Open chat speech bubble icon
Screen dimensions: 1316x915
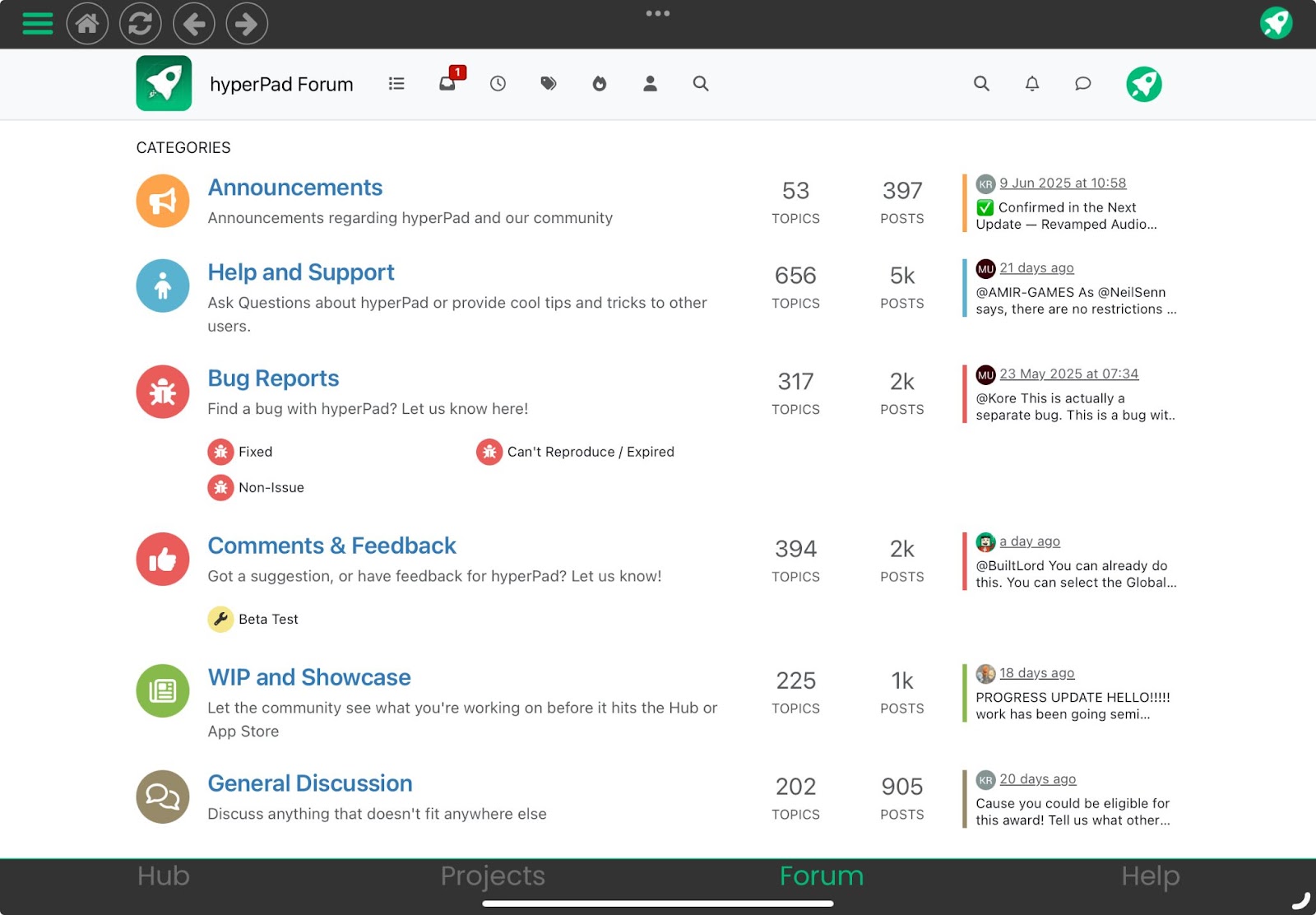[x=1083, y=83]
